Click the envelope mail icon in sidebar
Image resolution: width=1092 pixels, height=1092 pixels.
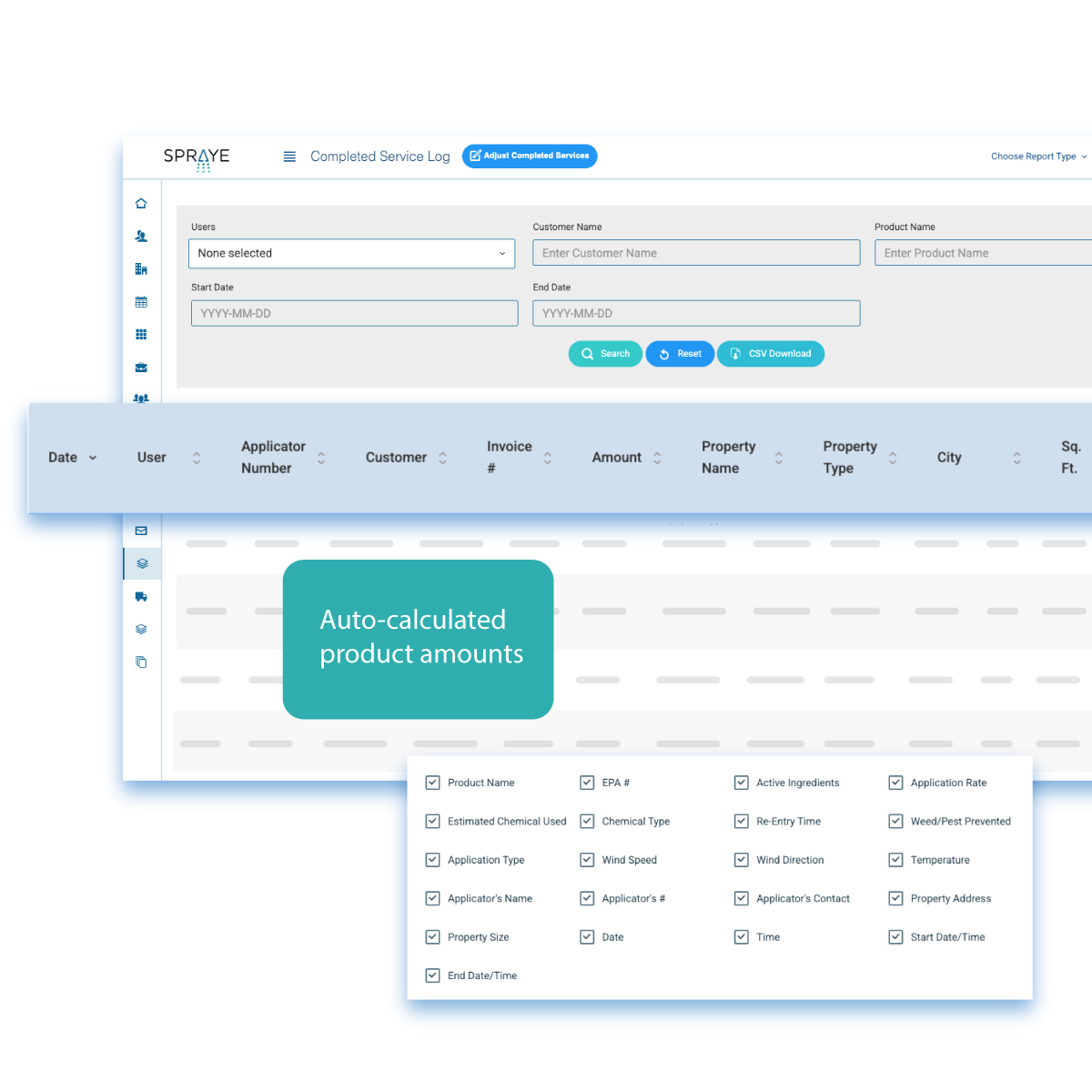(141, 531)
